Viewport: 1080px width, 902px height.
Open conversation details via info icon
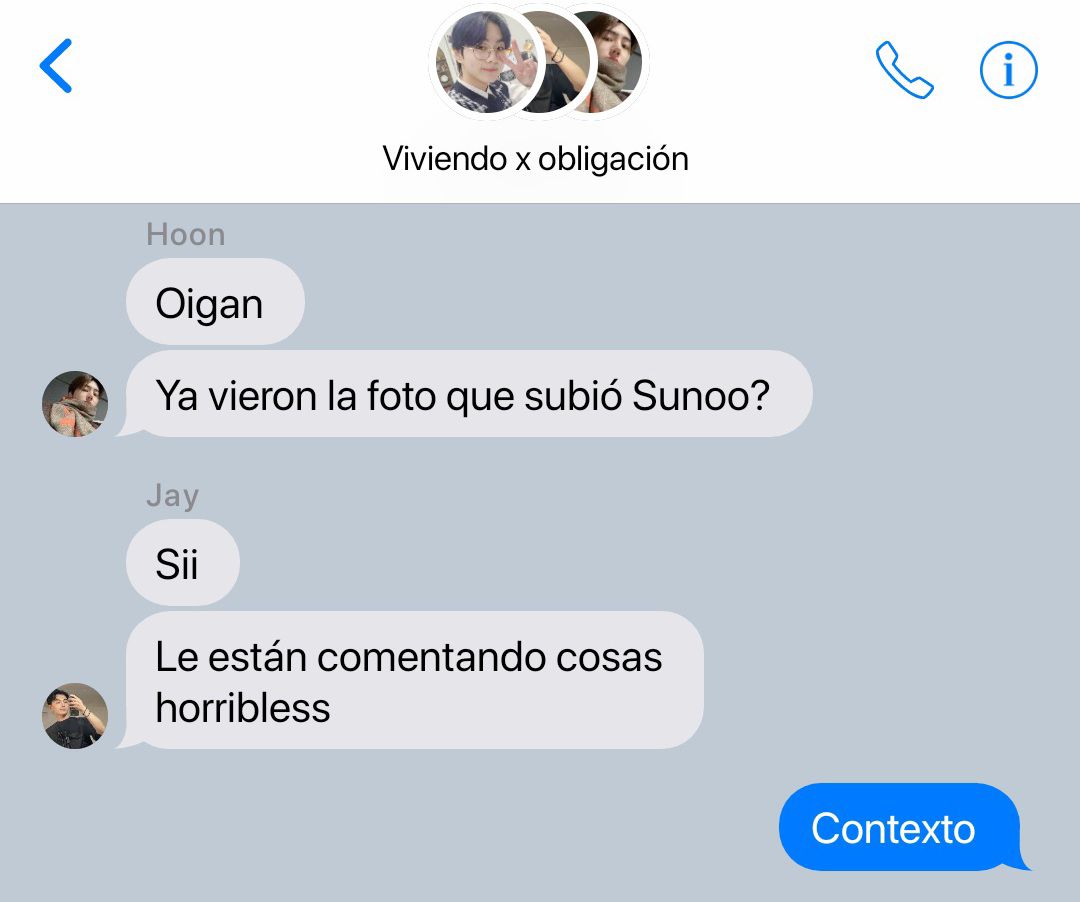click(1008, 70)
